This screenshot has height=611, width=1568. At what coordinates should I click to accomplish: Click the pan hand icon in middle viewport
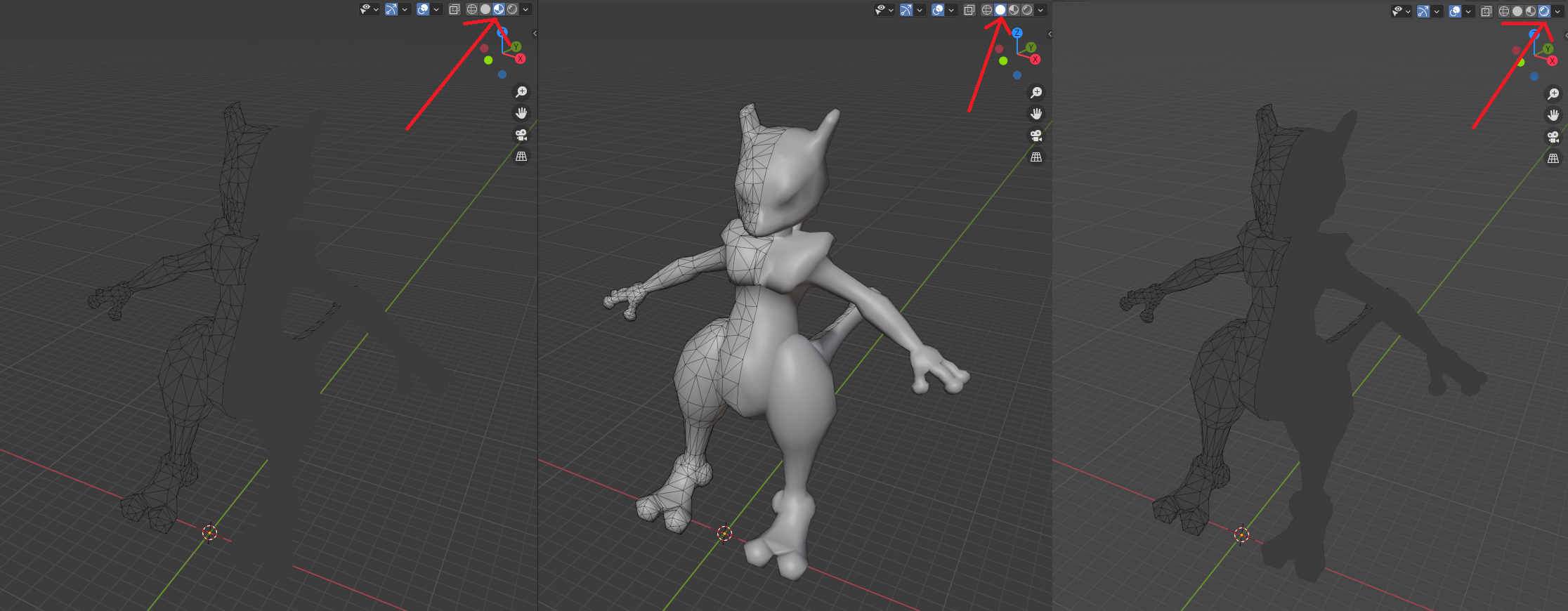coord(1036,114)
